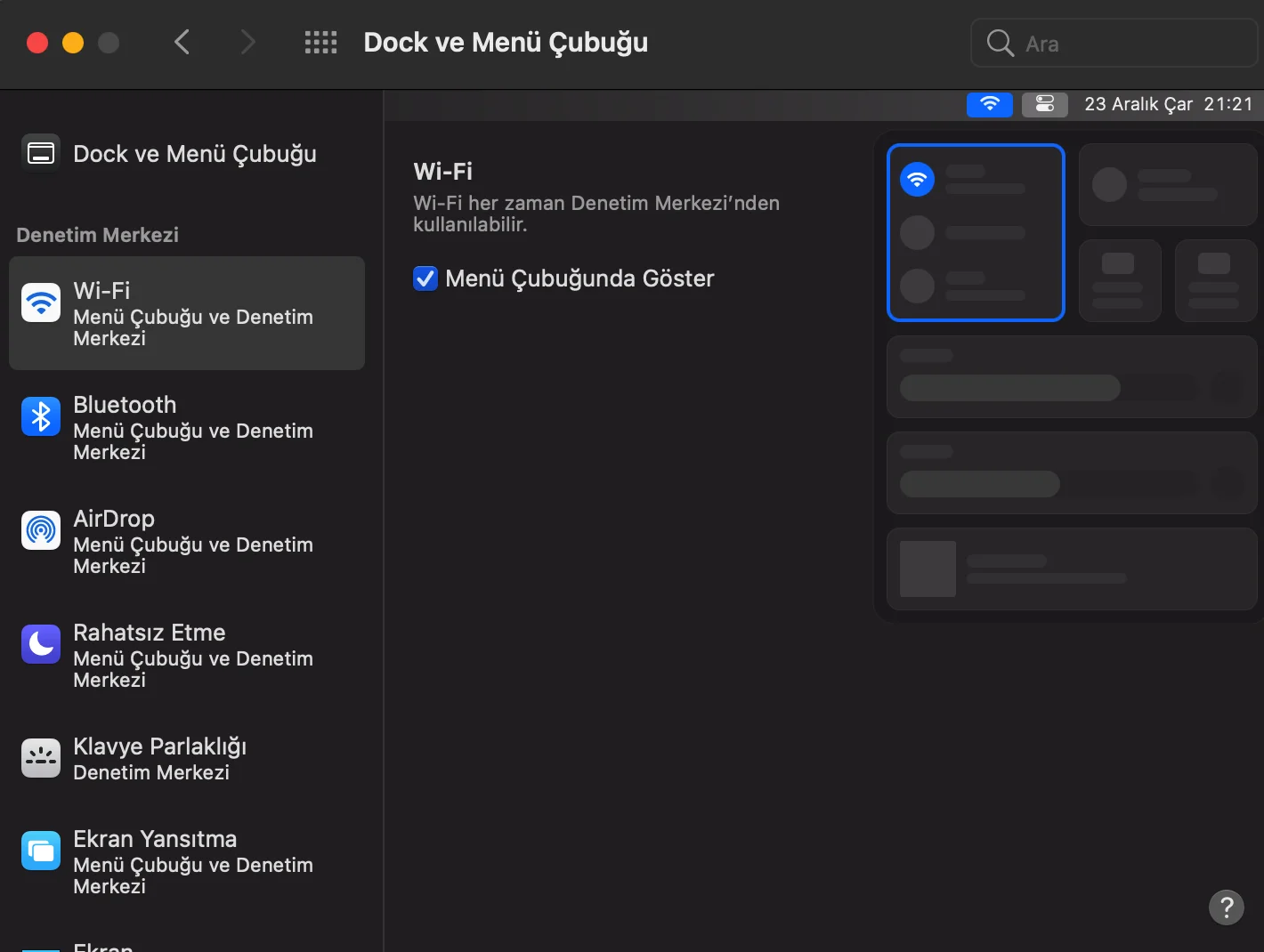Viewport: 1264px width, 952px height.
Task: Click Control Center icon in preview menu bar
Action: (x=1044, y=104)
